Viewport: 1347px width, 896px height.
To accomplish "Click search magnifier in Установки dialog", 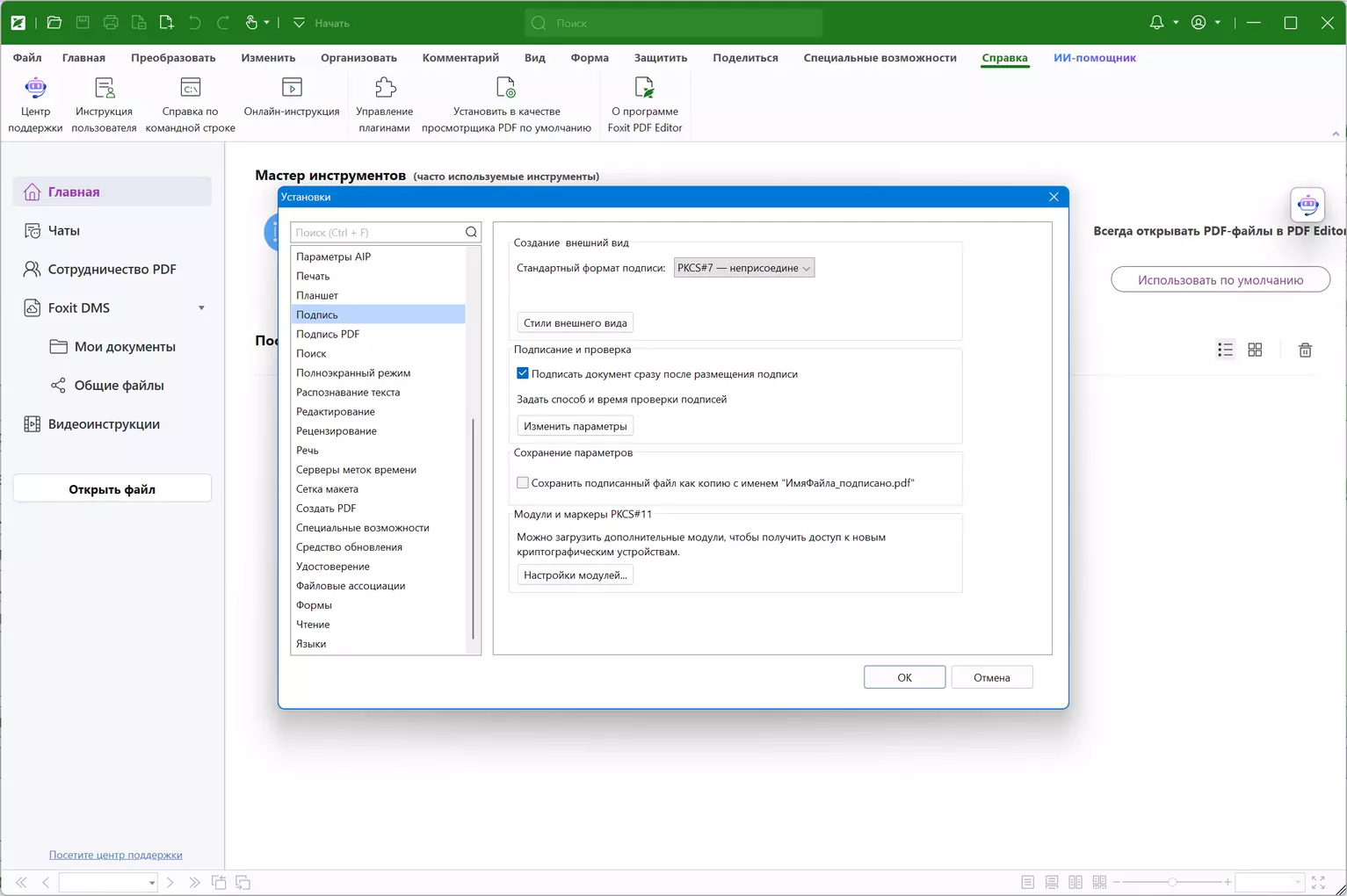I will pos(471,232).
